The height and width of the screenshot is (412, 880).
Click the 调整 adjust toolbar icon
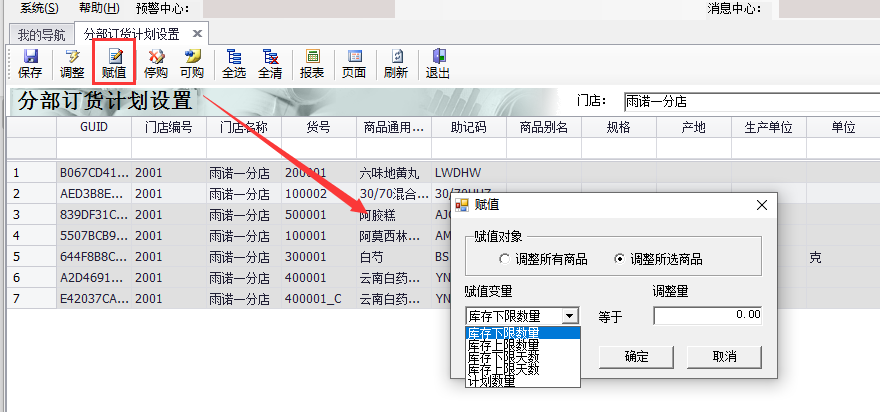[72, 64]
